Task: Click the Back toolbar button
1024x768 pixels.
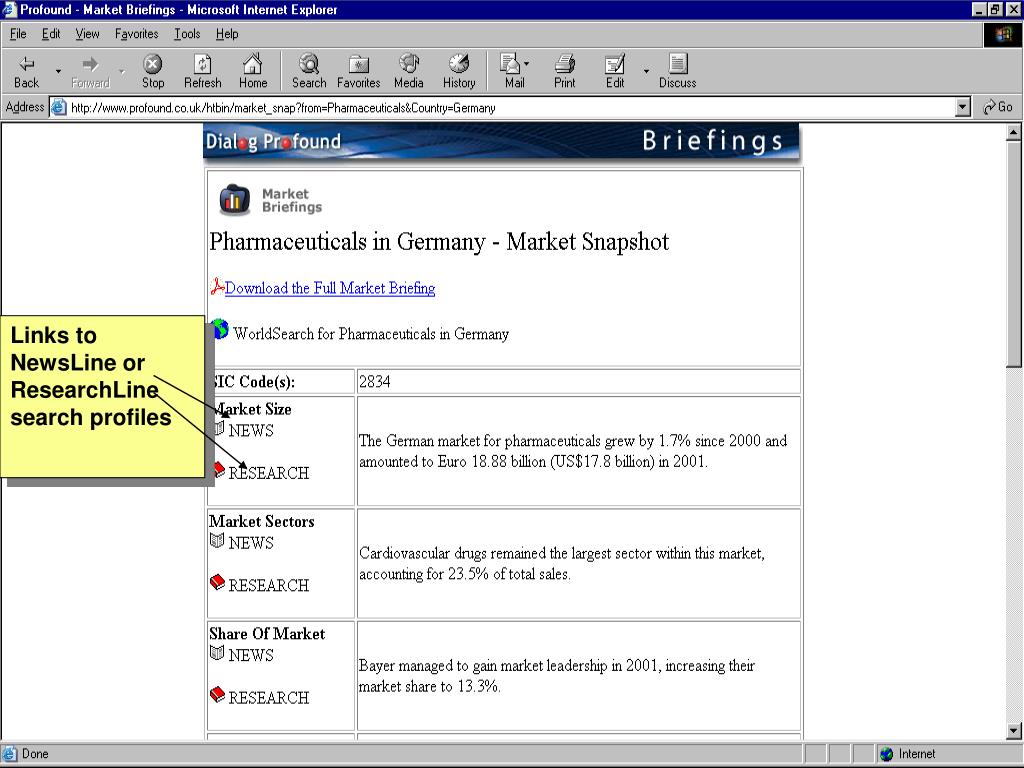Action: 27,71
